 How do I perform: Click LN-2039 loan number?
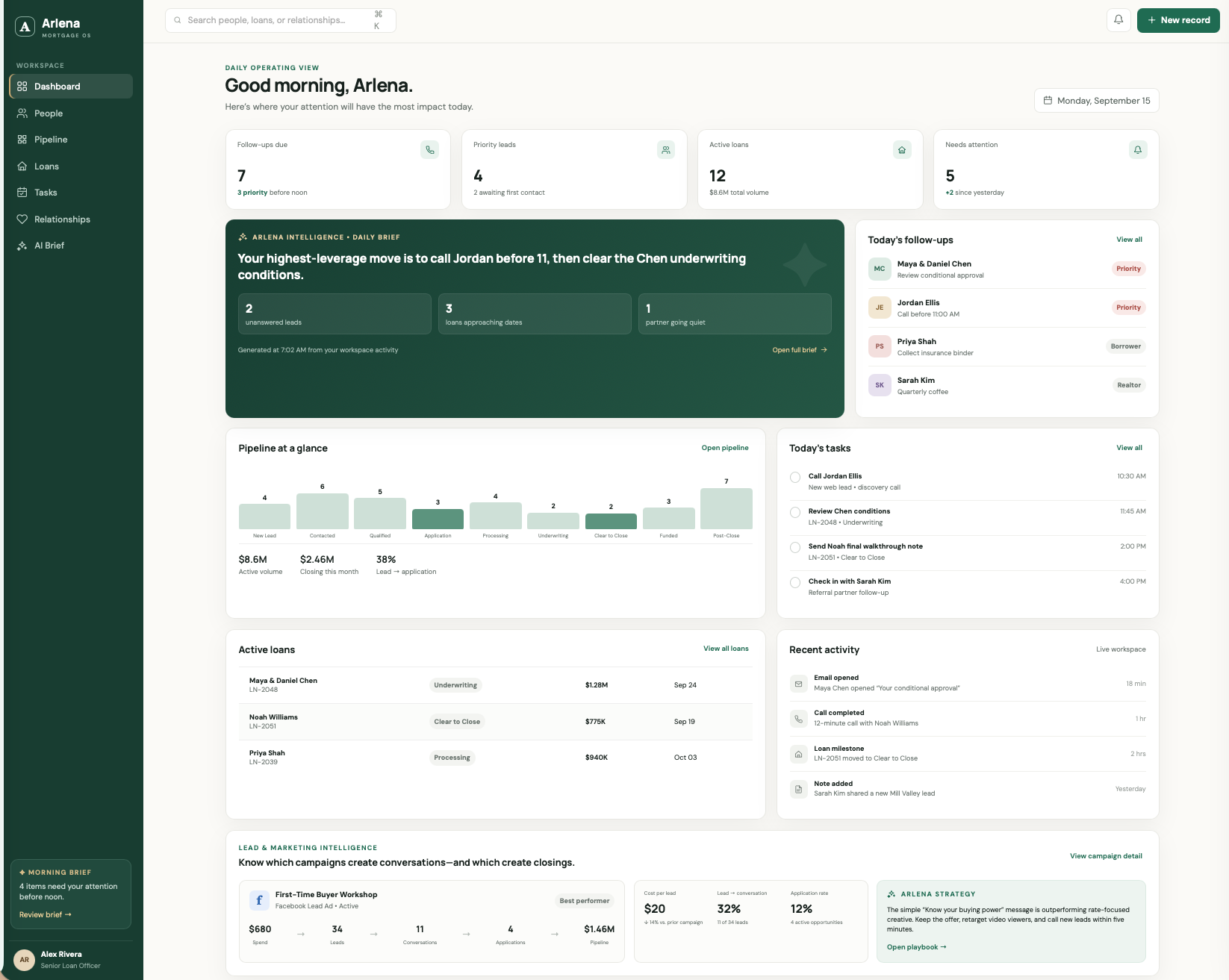pos(263,762)
